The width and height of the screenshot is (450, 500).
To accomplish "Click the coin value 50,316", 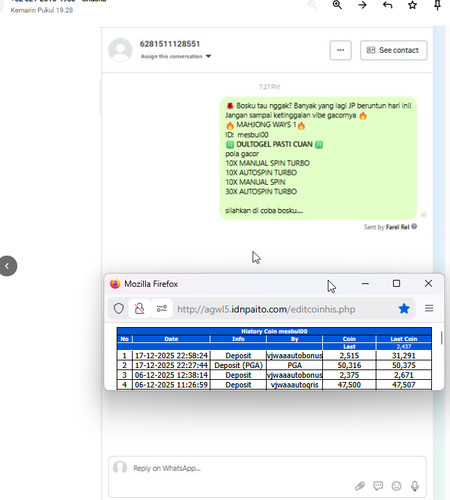I will point(349,365).
